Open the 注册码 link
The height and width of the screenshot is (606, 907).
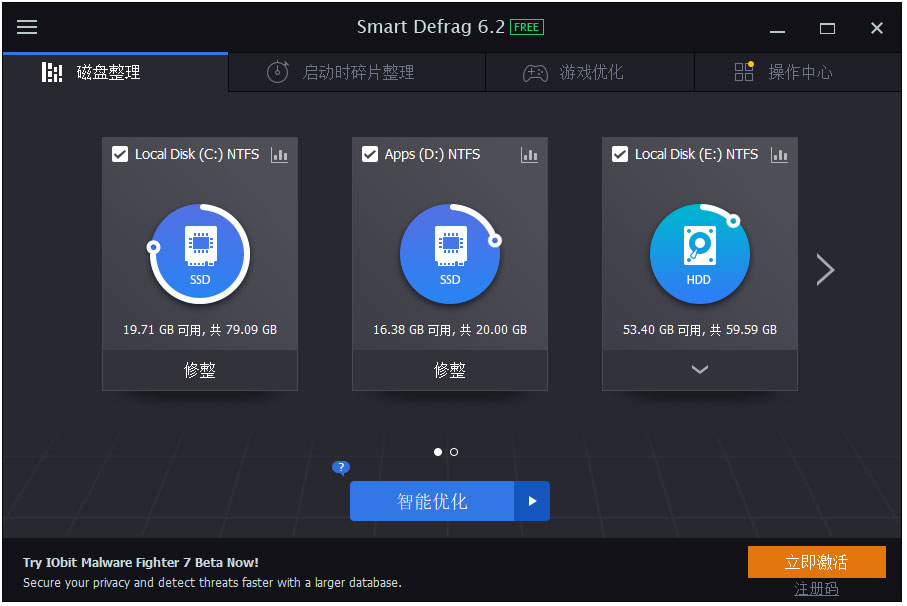(x=816, y=589)
